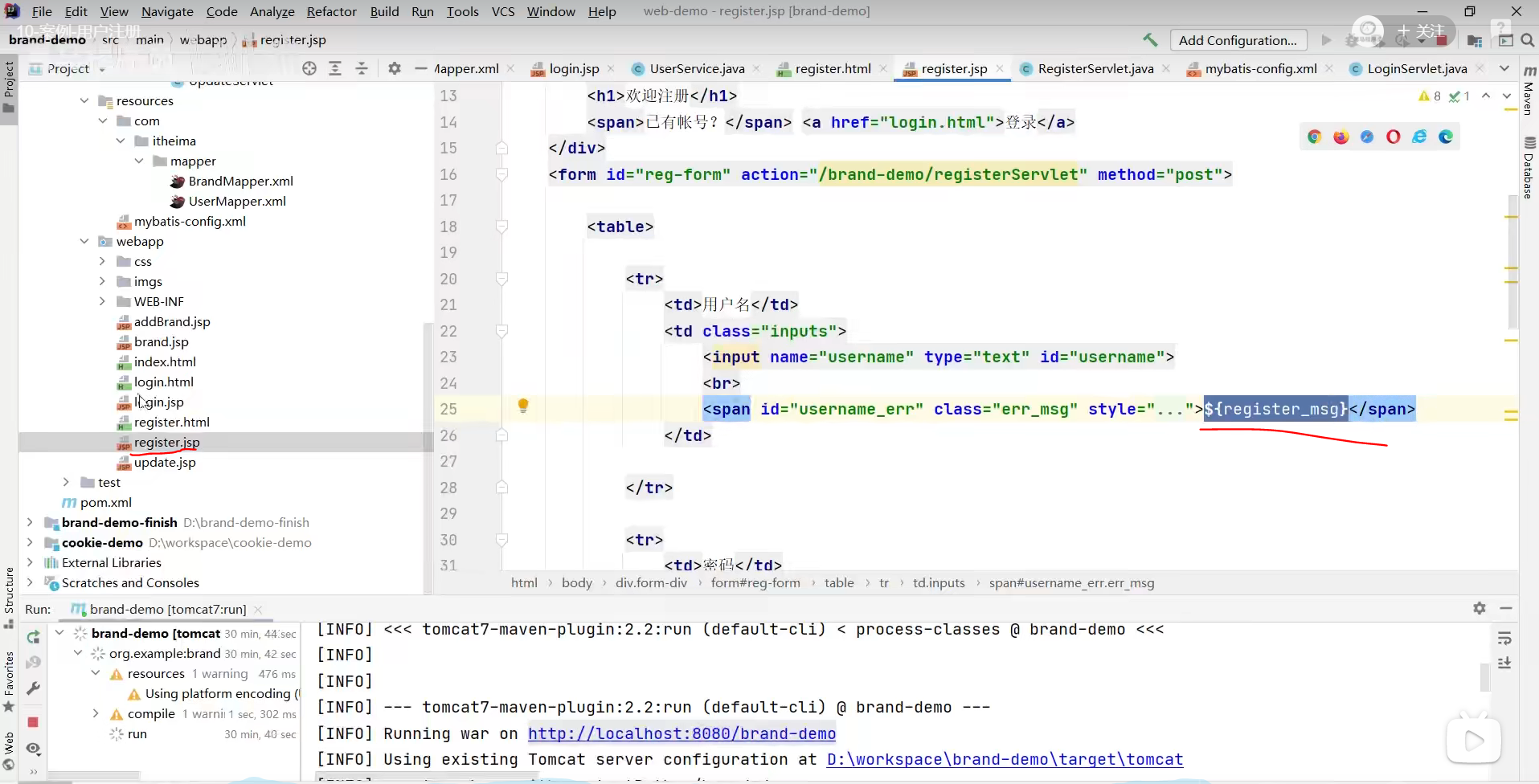This screenshot has height=784, width=1539.
Task: Open the Navigate menu
Action: pyautogui.click(x=167, y=11)
